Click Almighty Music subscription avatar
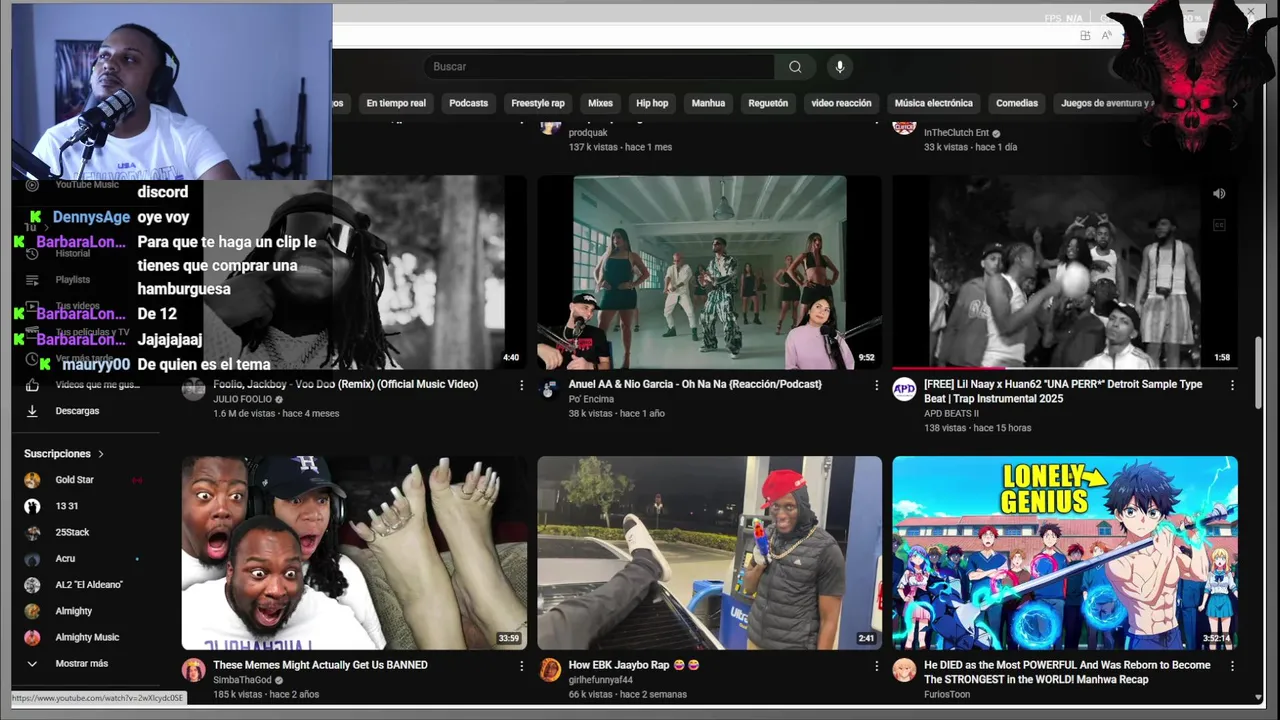Viewport: 1280px width, 720px height. click(x=32, y=637)
